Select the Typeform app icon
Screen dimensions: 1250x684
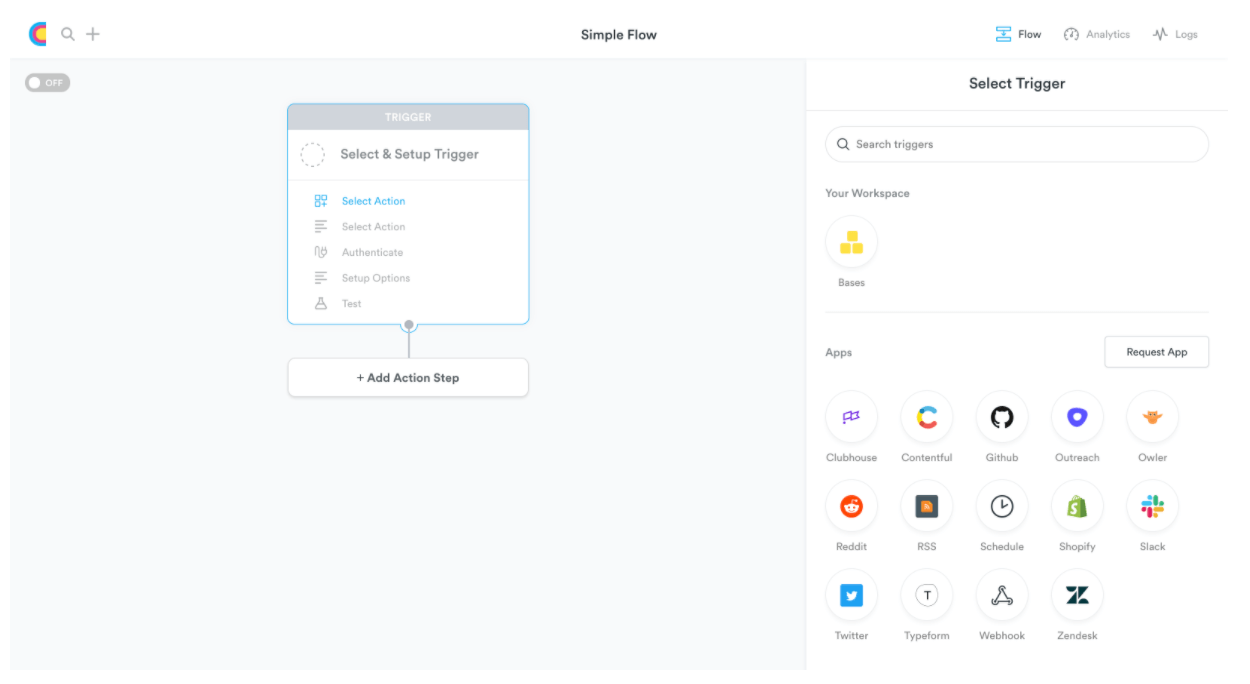pos(926,594)
